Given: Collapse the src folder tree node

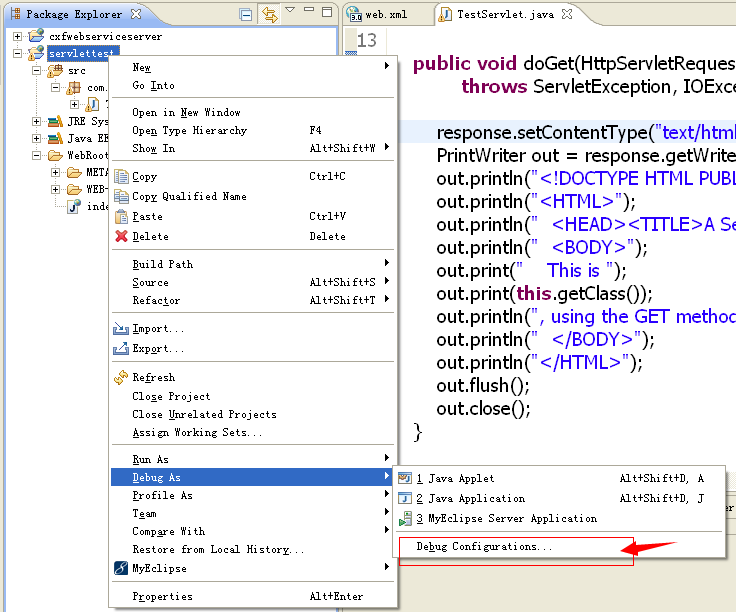Looking at the screenshot, I should click(37, 71).
